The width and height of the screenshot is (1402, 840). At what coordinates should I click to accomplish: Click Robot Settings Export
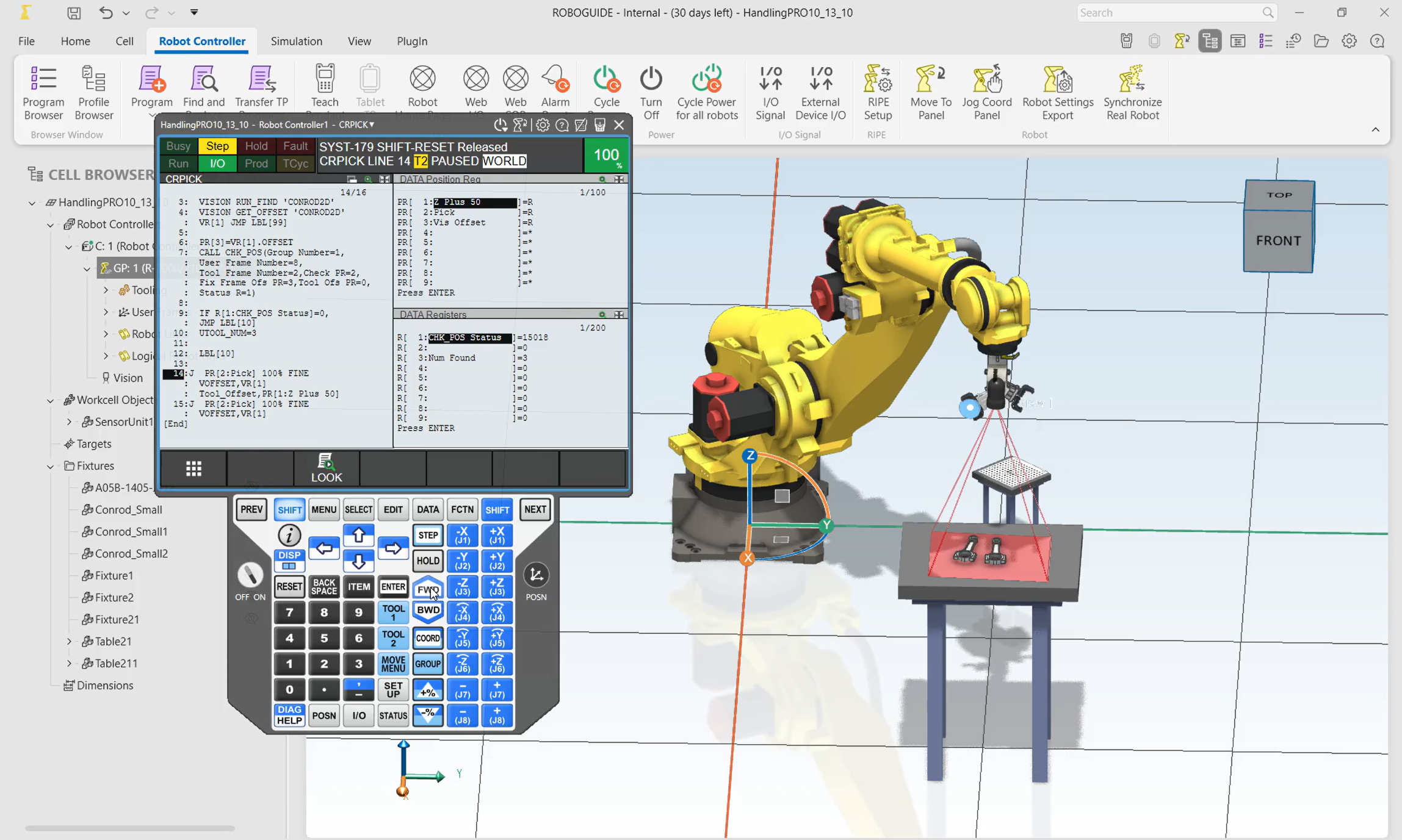click(1058, 93)
